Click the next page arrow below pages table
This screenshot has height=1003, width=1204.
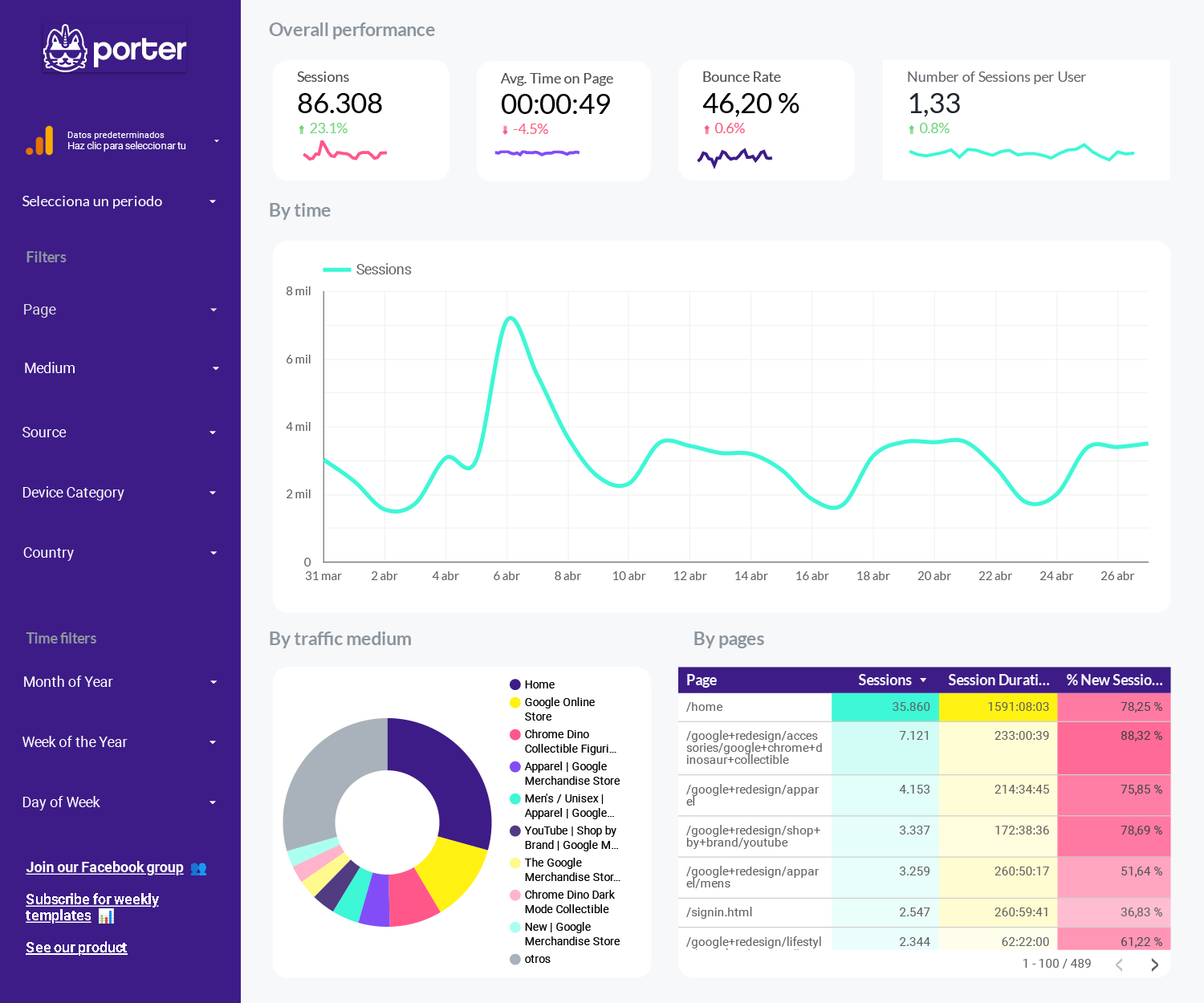[1154, 964]
